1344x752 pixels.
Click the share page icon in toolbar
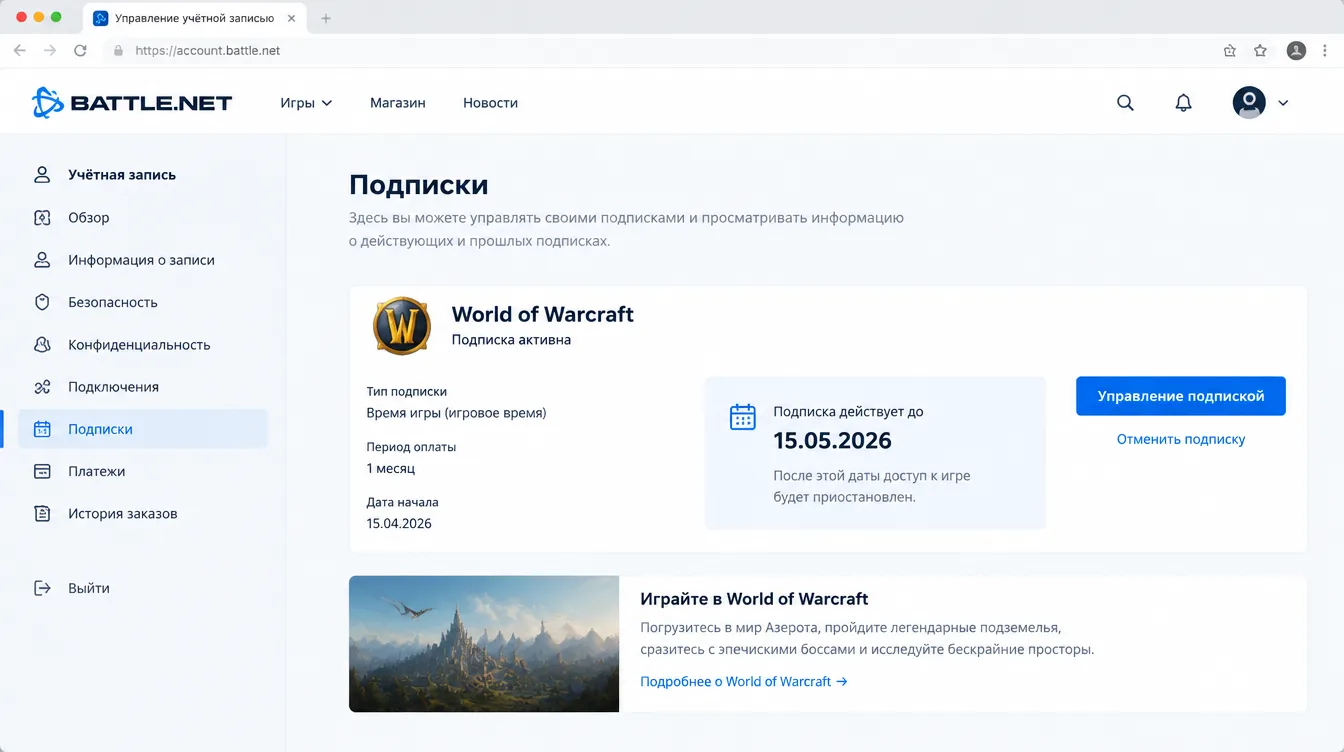click(x=1230, y=50)
